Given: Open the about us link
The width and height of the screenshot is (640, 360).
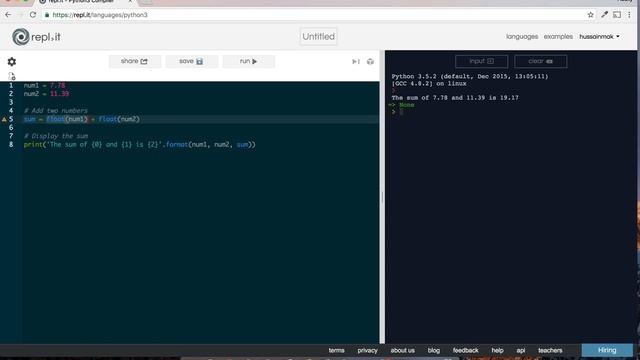Looking at the screenshot, I should coord(402,350).
